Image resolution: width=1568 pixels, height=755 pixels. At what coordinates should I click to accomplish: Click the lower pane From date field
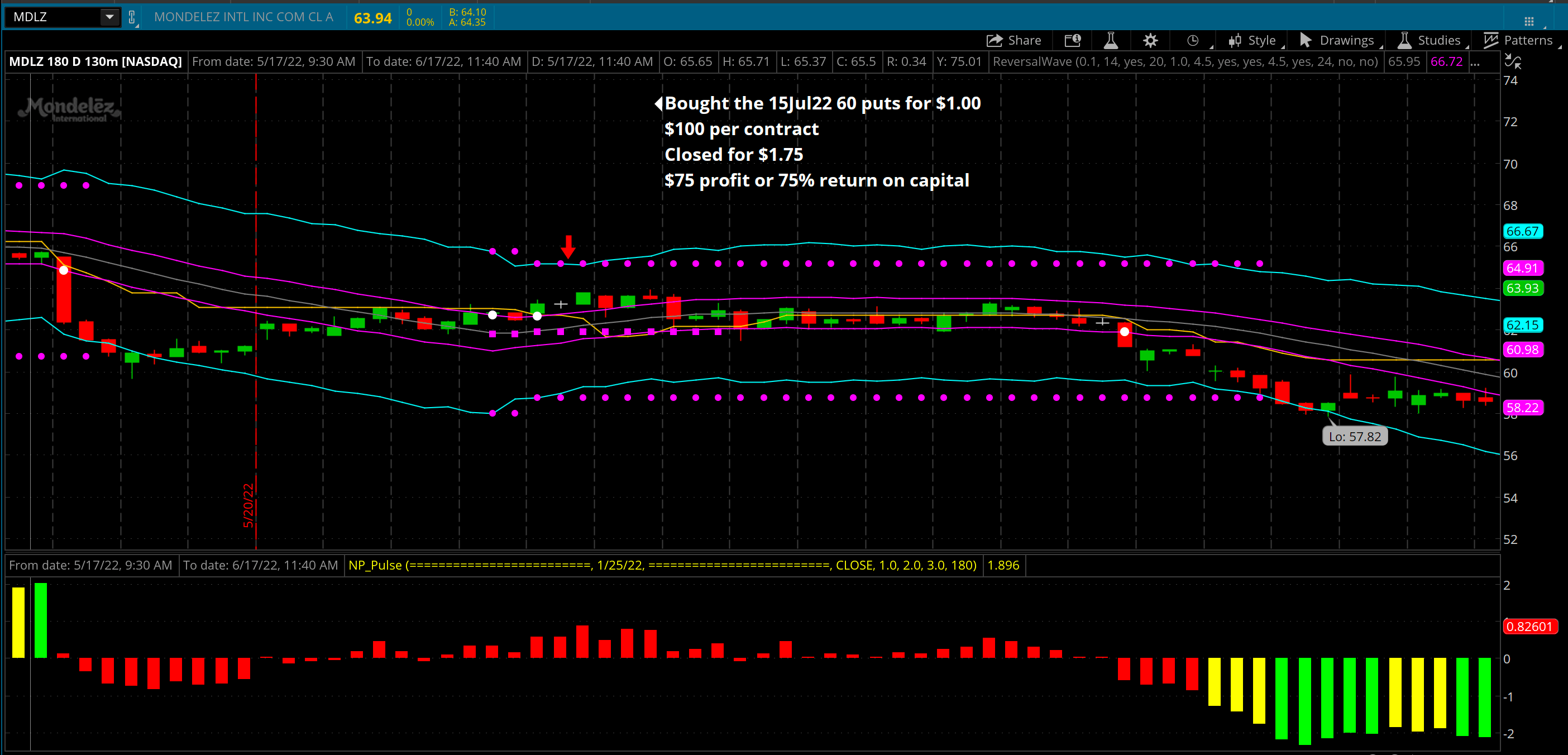90,565
